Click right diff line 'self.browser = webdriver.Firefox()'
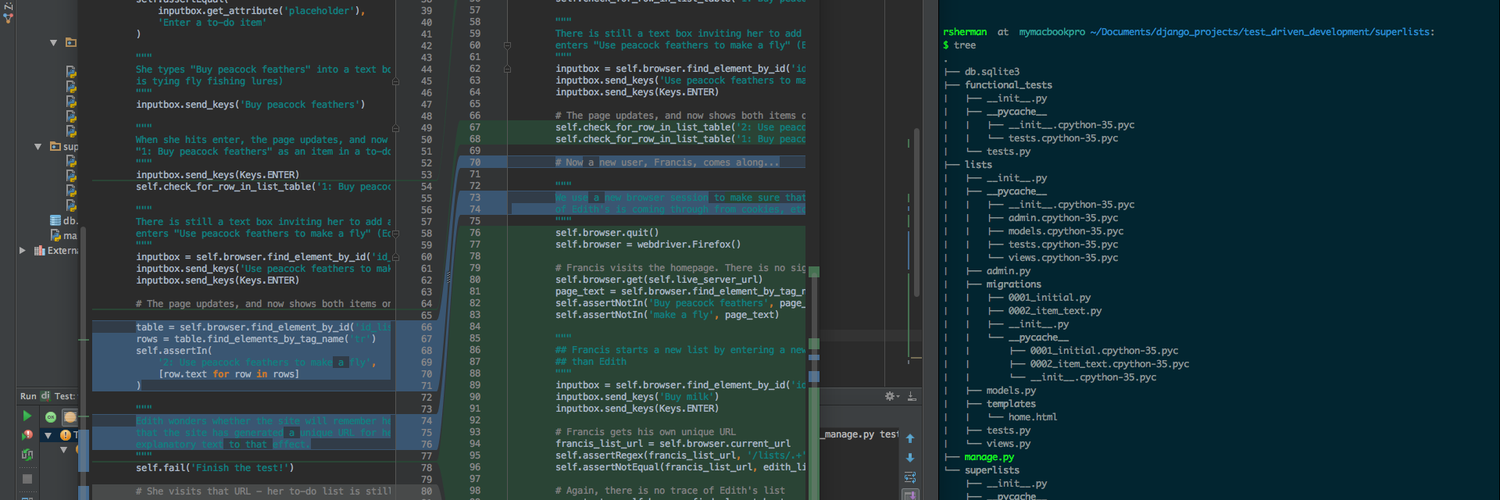 click(x=648, y=244)
